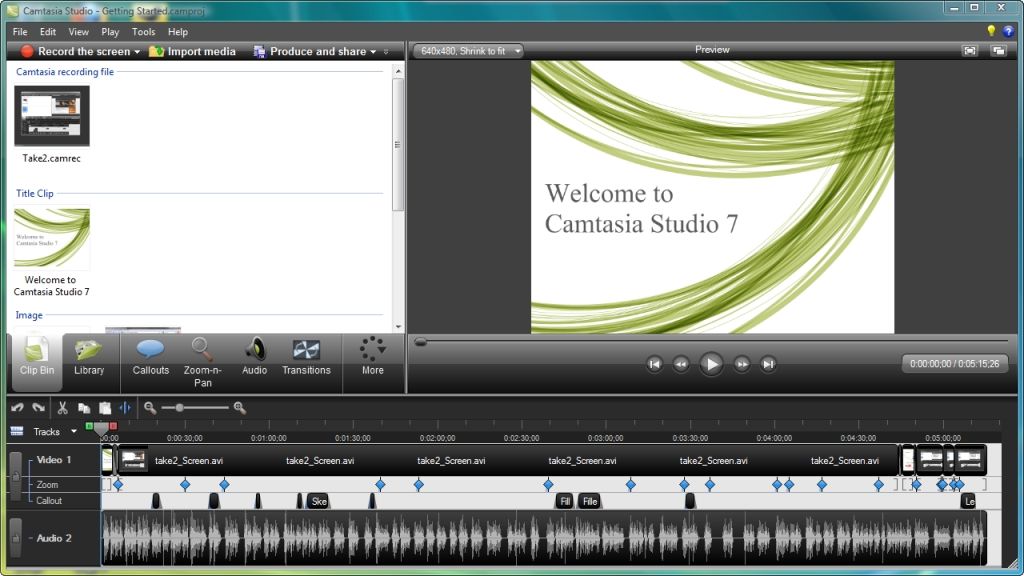This screenshot has height=576, width=1024.
Task: Open the 640x480 Shrink to fit dropdown
Action: click(x=468, y=51)
